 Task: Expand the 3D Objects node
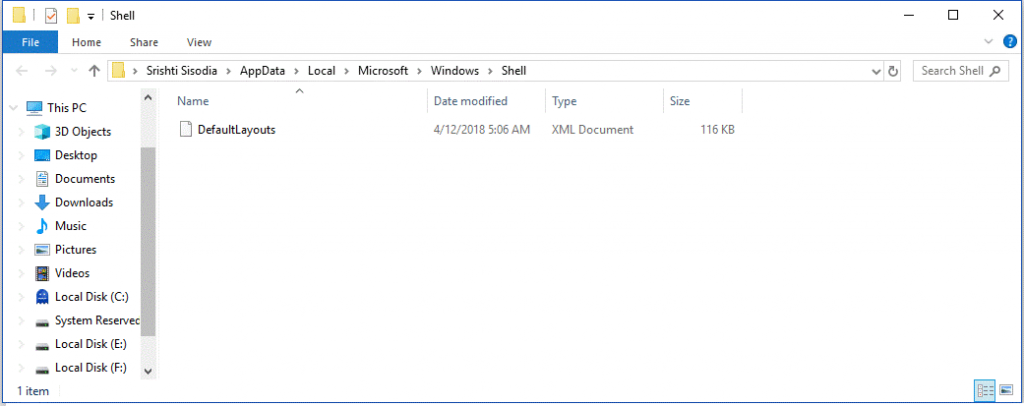[x=22, y=132]
